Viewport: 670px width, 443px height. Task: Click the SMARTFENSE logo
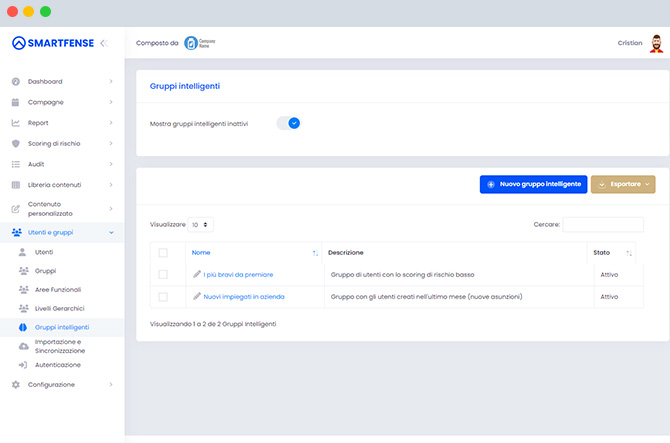point(53,43)
